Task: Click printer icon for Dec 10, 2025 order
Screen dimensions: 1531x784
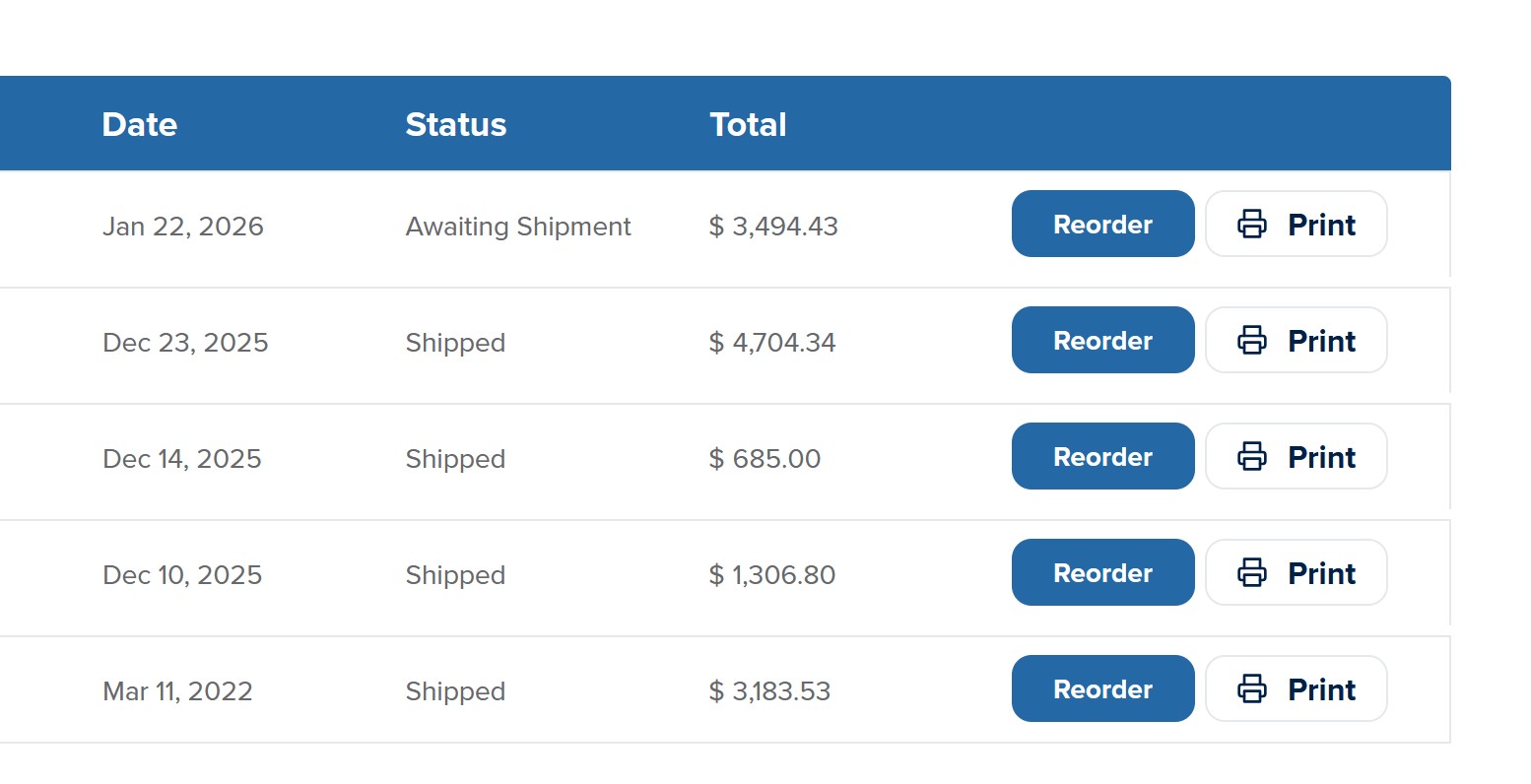Action: [1252, 573]
